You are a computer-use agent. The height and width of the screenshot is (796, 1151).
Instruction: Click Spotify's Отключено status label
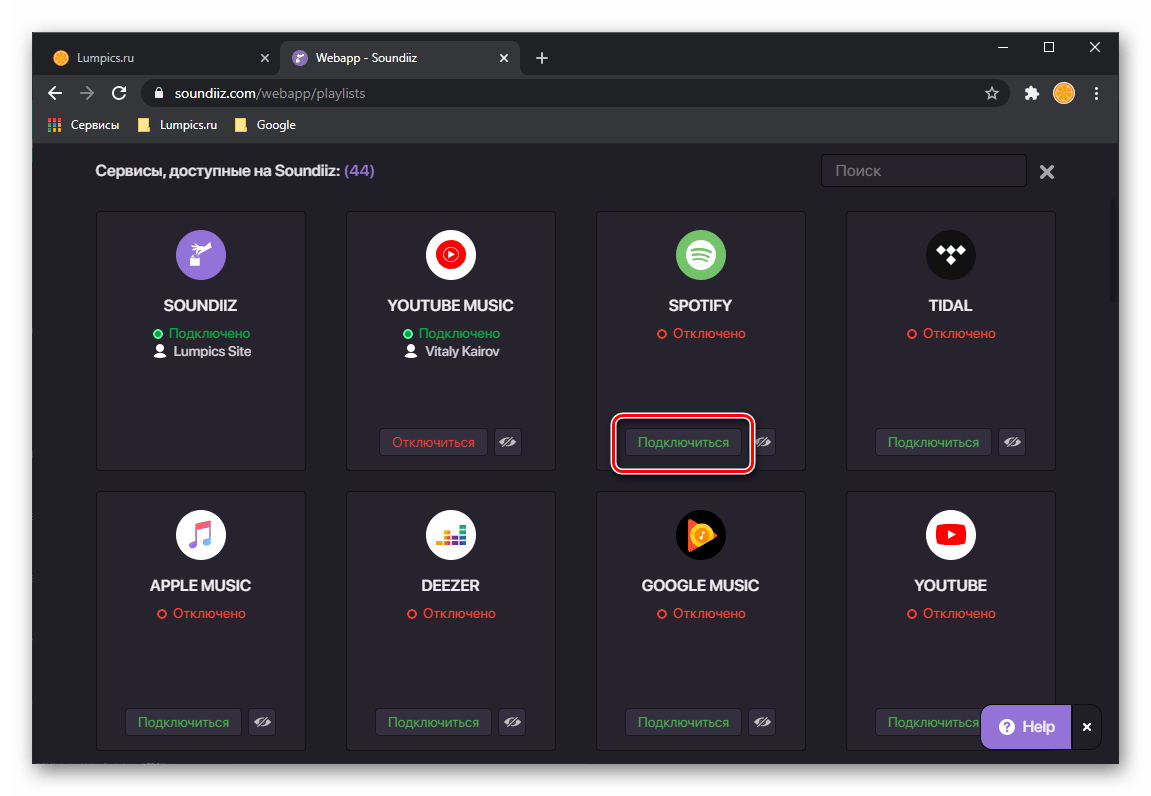709,333
